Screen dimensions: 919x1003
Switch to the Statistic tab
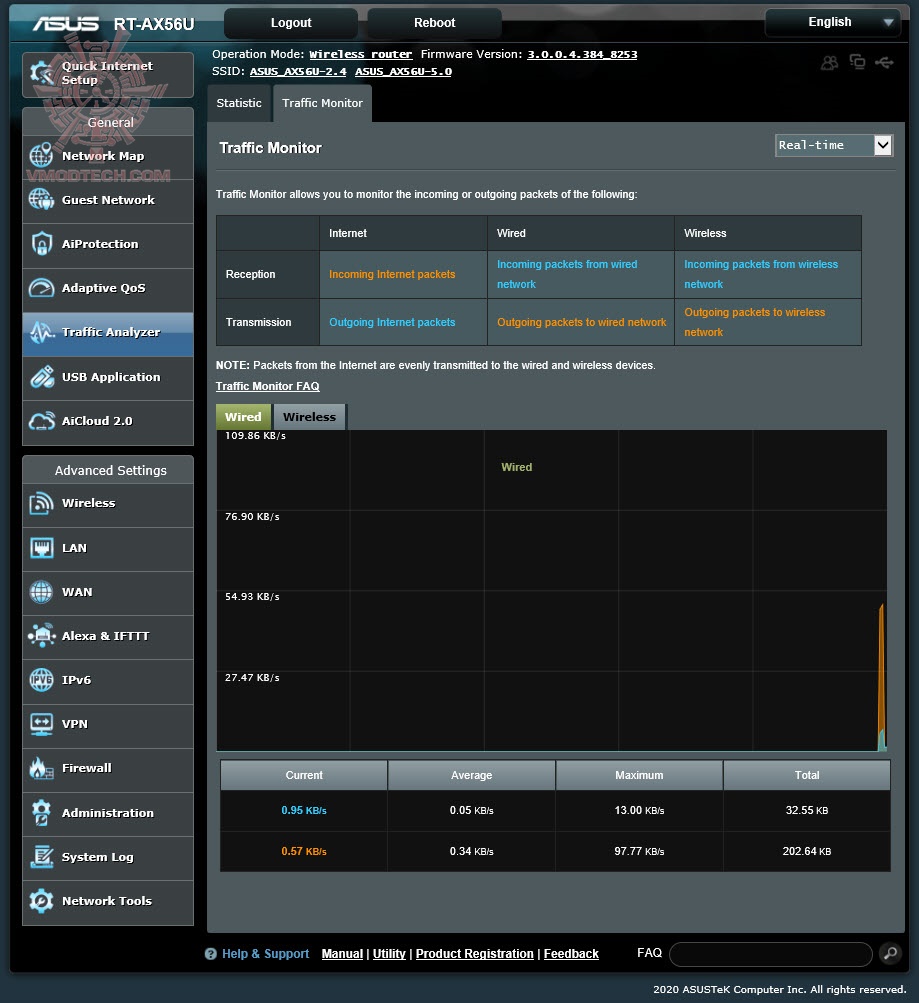click(x=239, y=103)
